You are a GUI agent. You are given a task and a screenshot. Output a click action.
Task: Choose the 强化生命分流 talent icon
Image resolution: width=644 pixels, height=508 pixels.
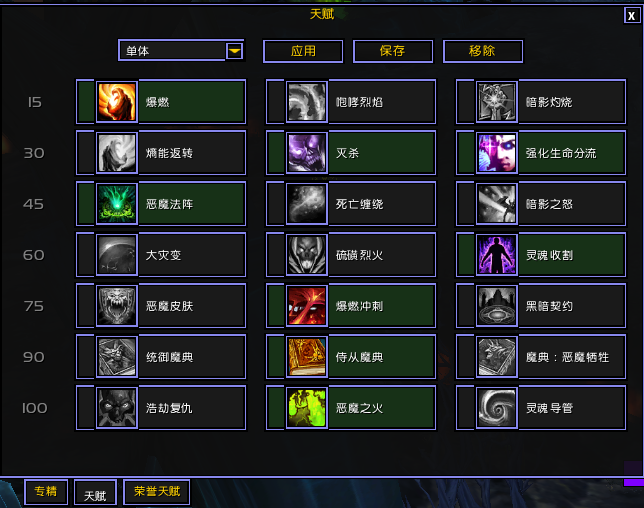497,153
